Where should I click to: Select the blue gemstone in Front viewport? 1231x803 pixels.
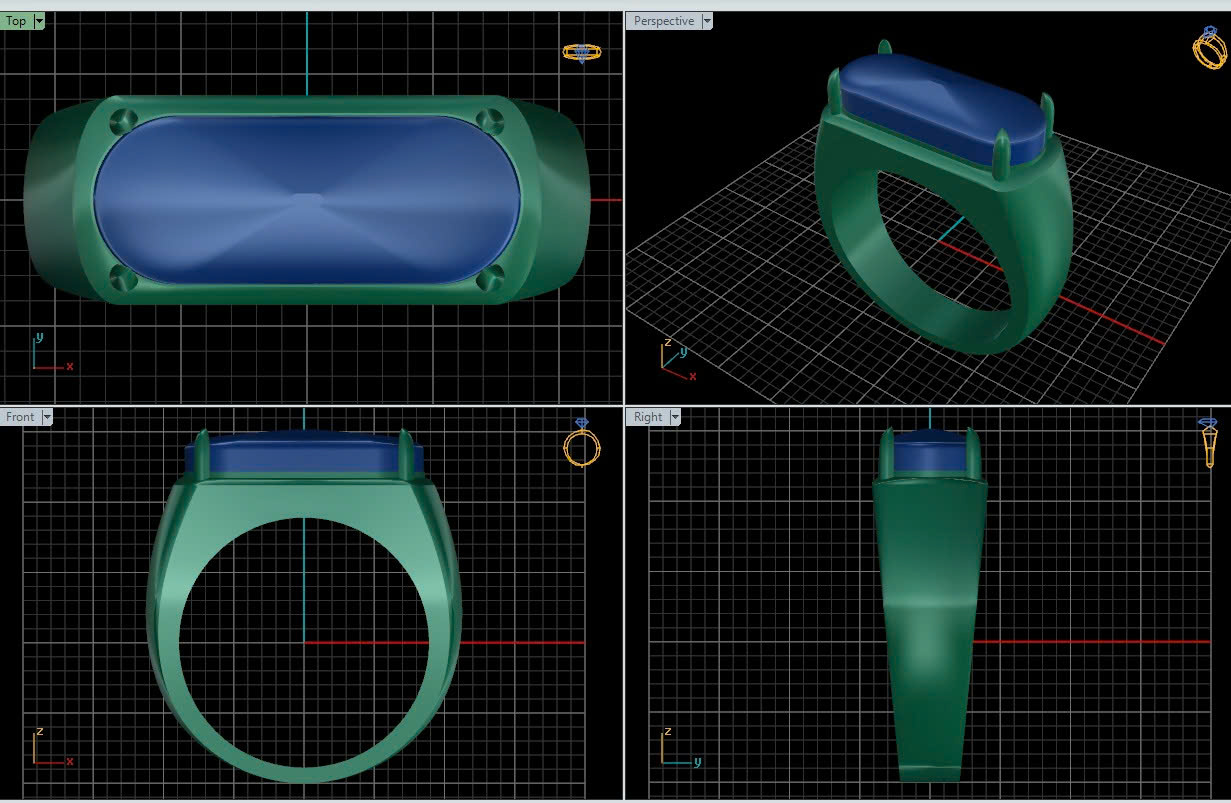click(x=305, y=453)
